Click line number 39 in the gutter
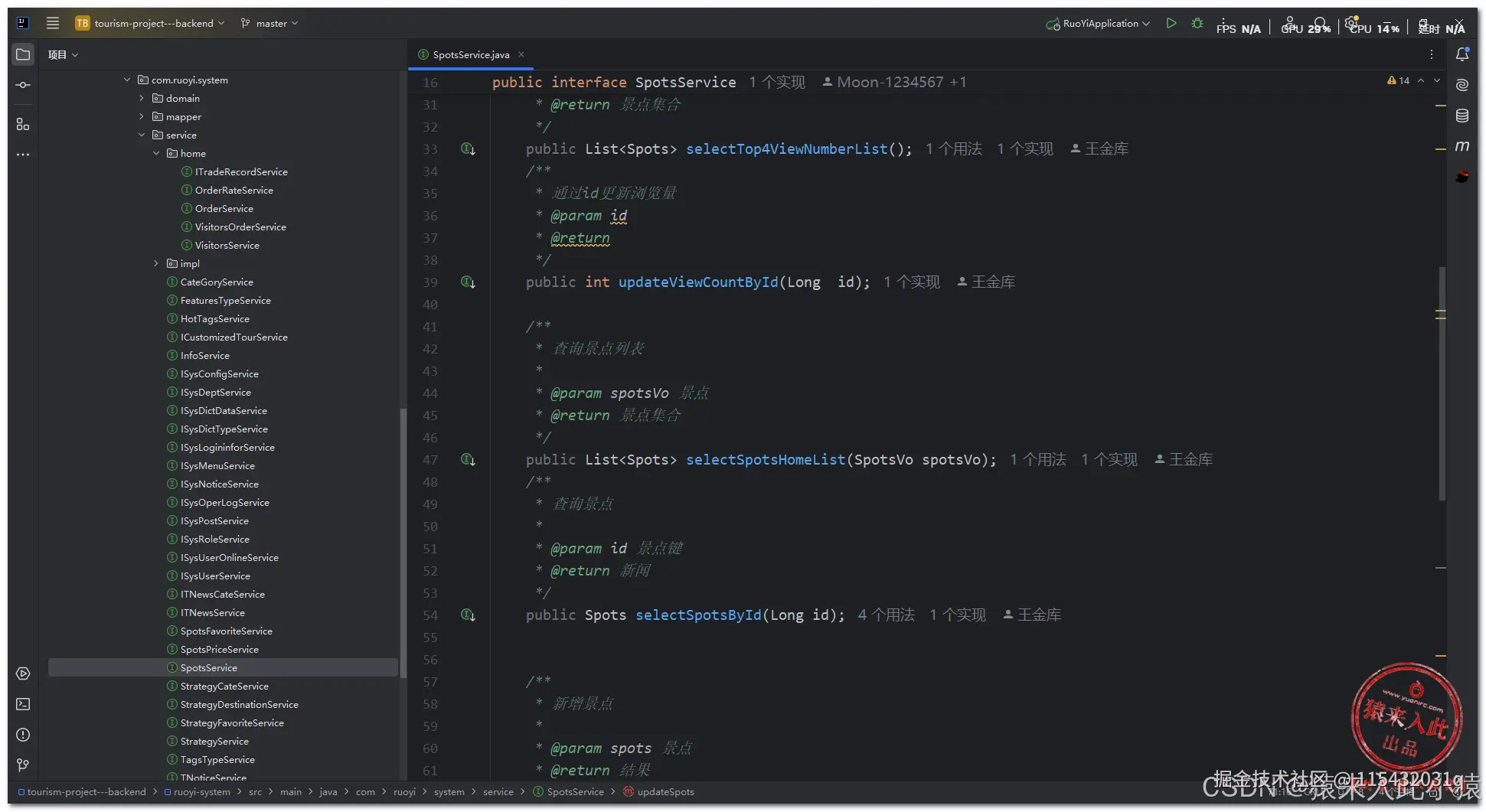The width and height of the screenshot is (1486, 812). click(x=430, y=282)
